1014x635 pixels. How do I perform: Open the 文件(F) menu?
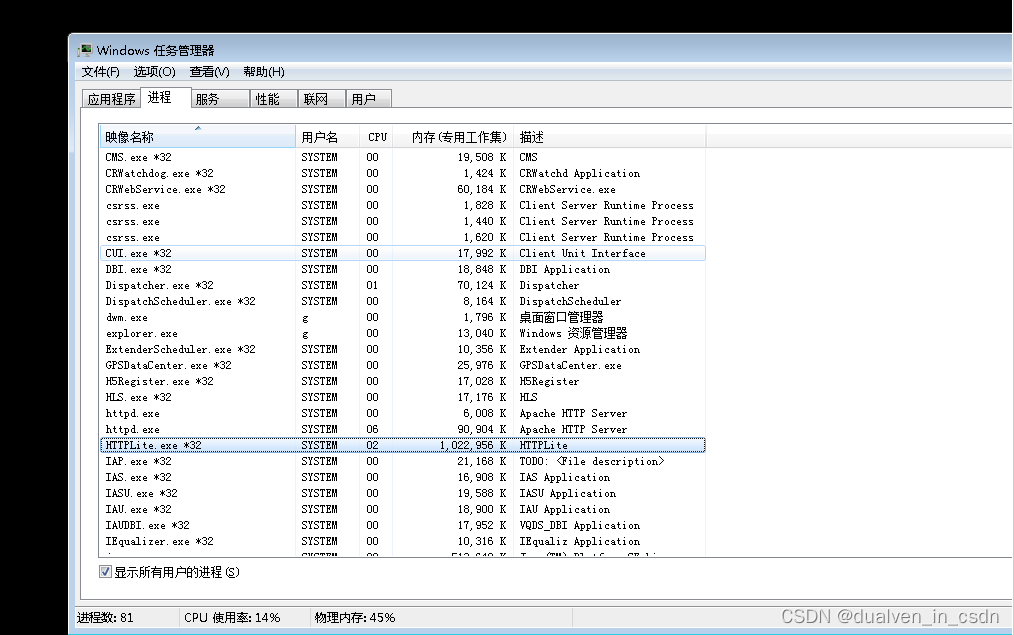(100, 72)
